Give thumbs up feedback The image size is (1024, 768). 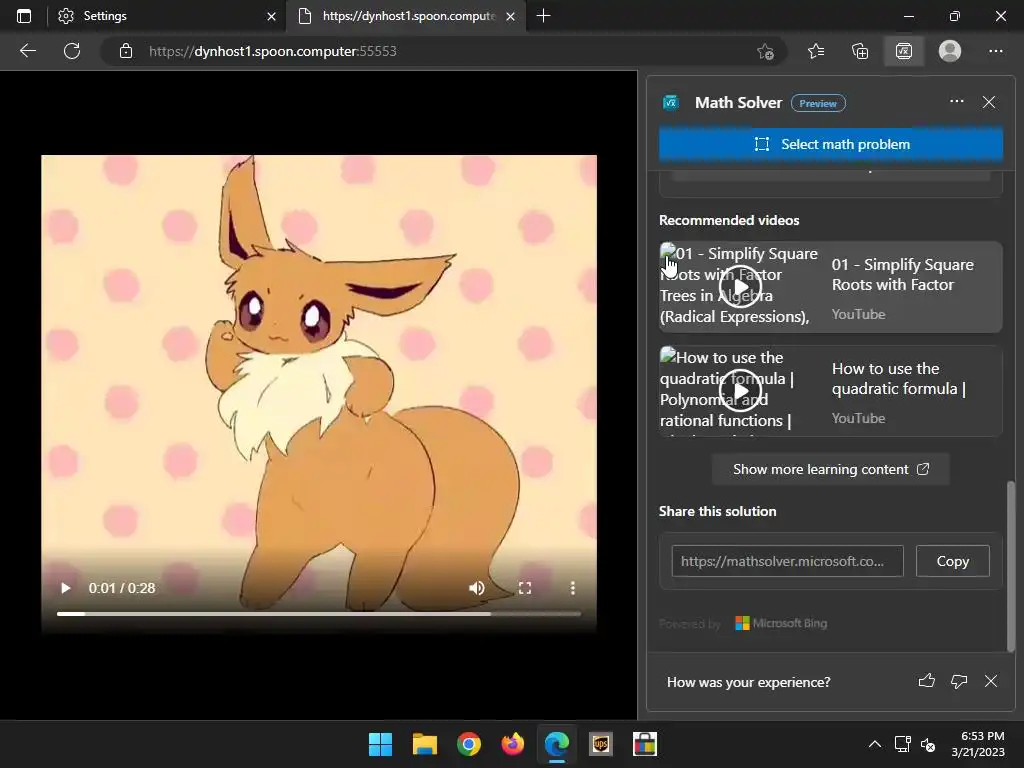pyautogui.click(x=927, y=682)
